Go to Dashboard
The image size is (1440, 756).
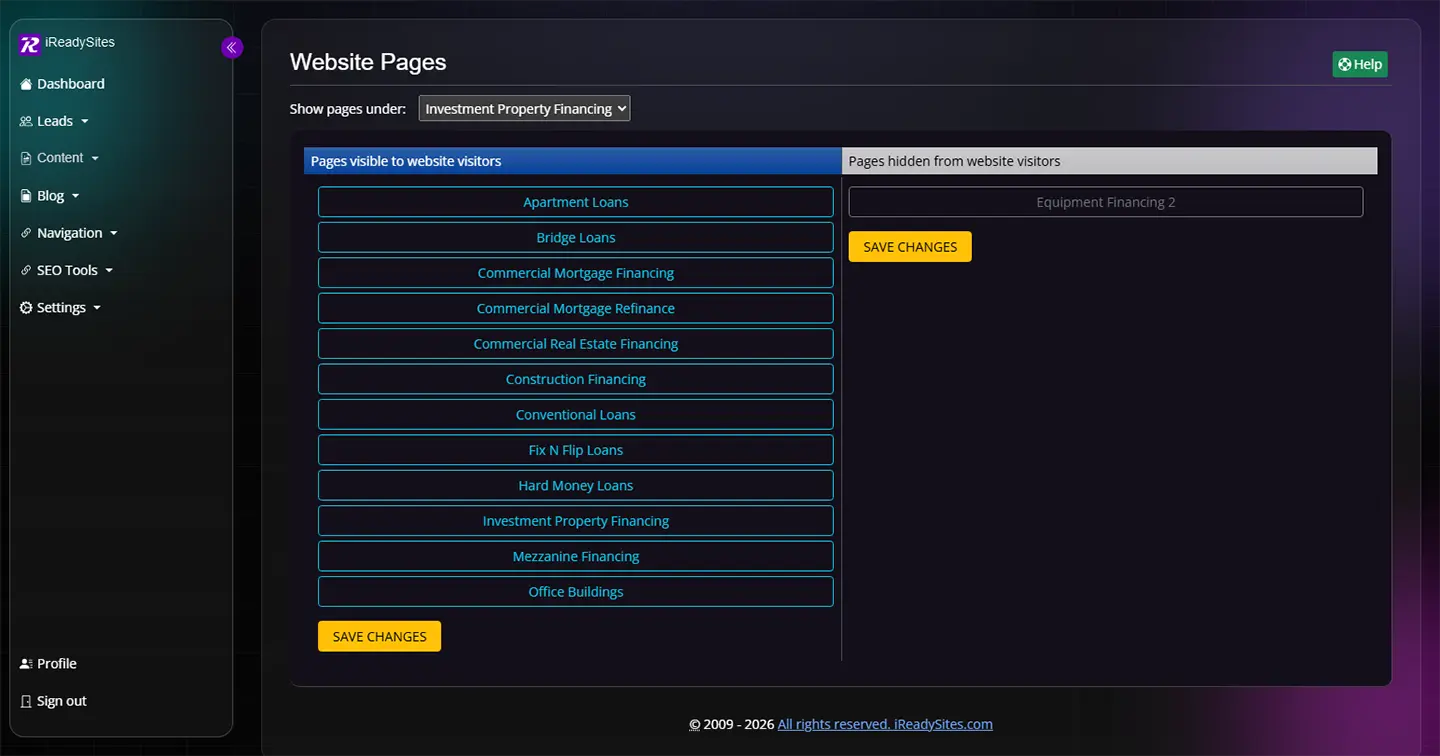[62, 84]
